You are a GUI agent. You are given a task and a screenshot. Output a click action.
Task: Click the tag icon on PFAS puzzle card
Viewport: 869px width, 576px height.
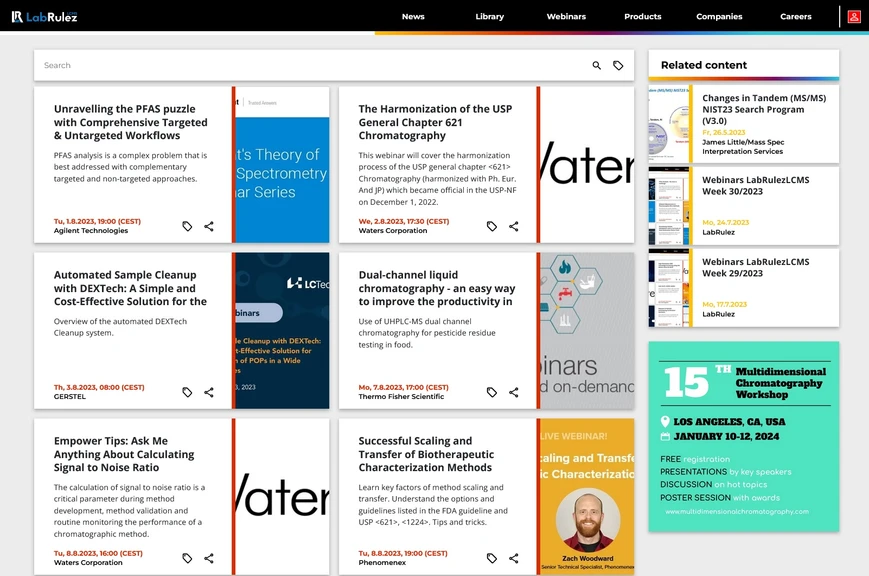click(187, 227)
